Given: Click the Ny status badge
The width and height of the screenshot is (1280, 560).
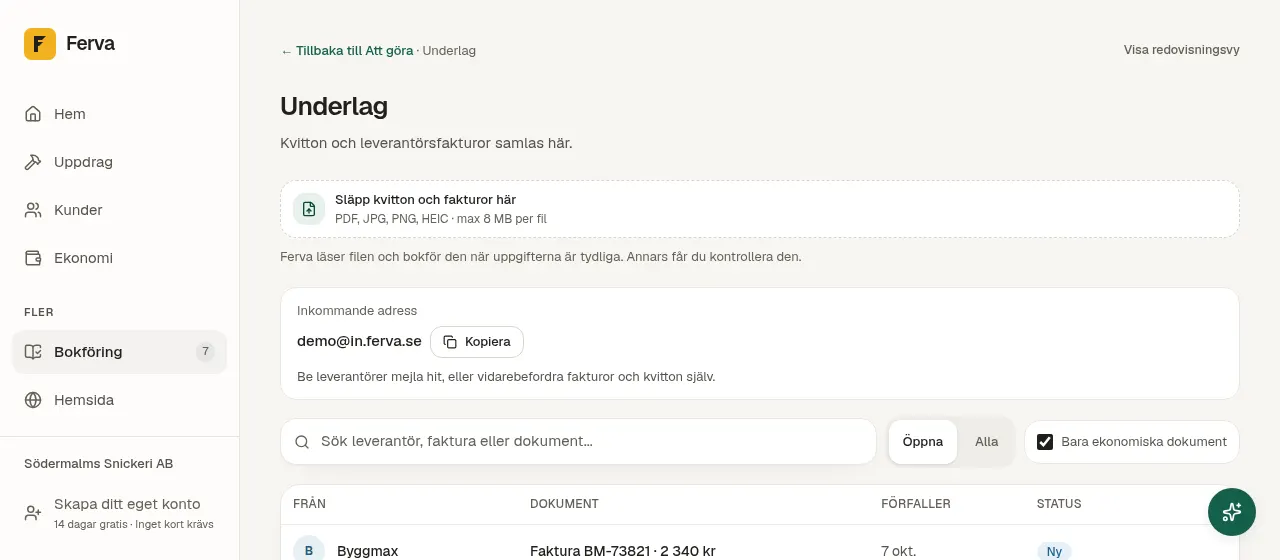Looking at the screenshot, I should [x=1054, y=551].
